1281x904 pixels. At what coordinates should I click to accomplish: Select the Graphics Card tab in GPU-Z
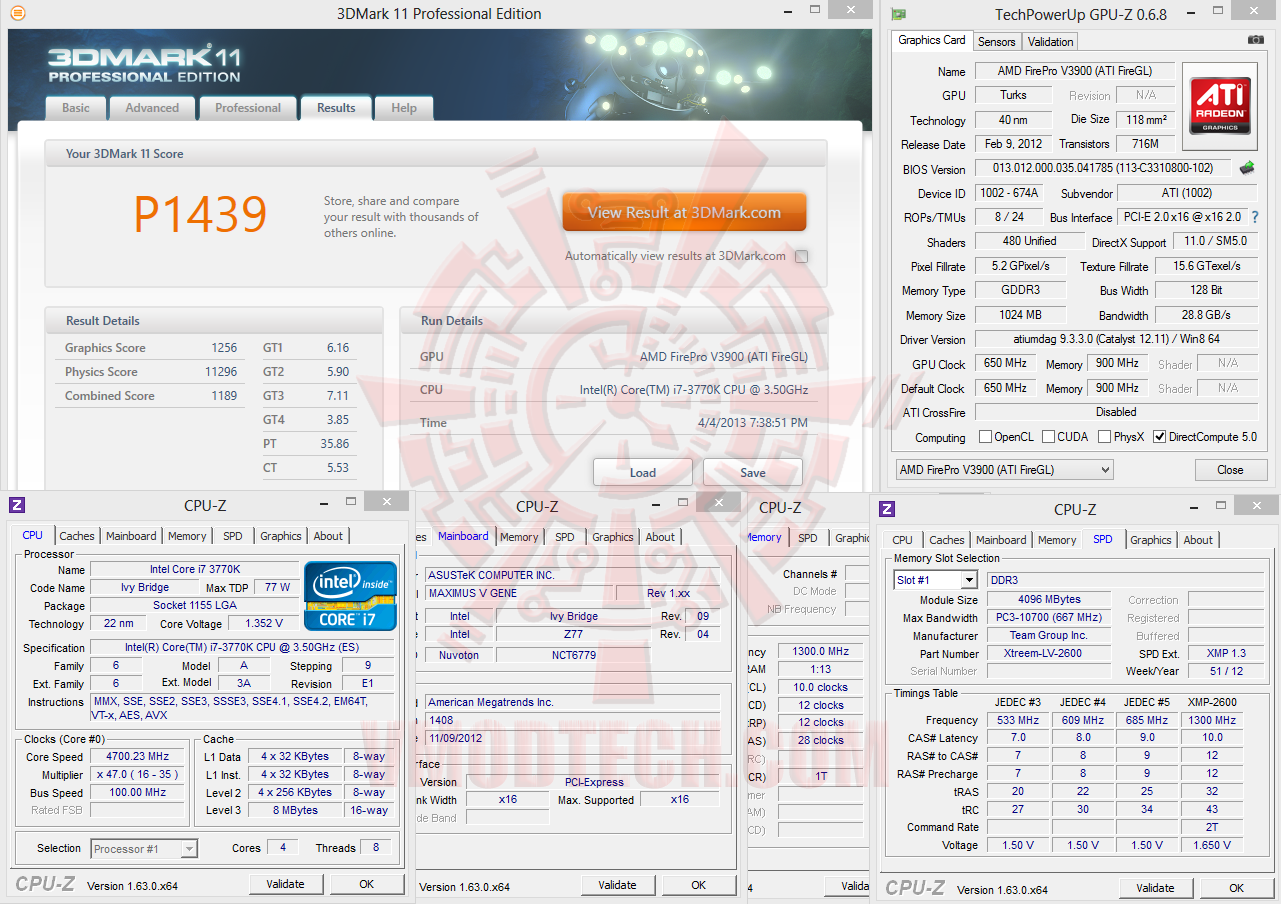tap(932, 40)
